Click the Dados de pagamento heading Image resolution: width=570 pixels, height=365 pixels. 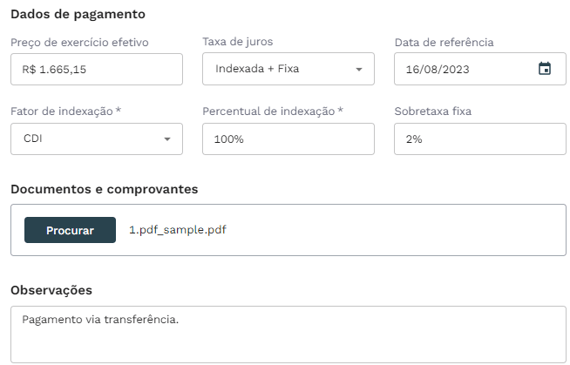click(x=78, y=14)
